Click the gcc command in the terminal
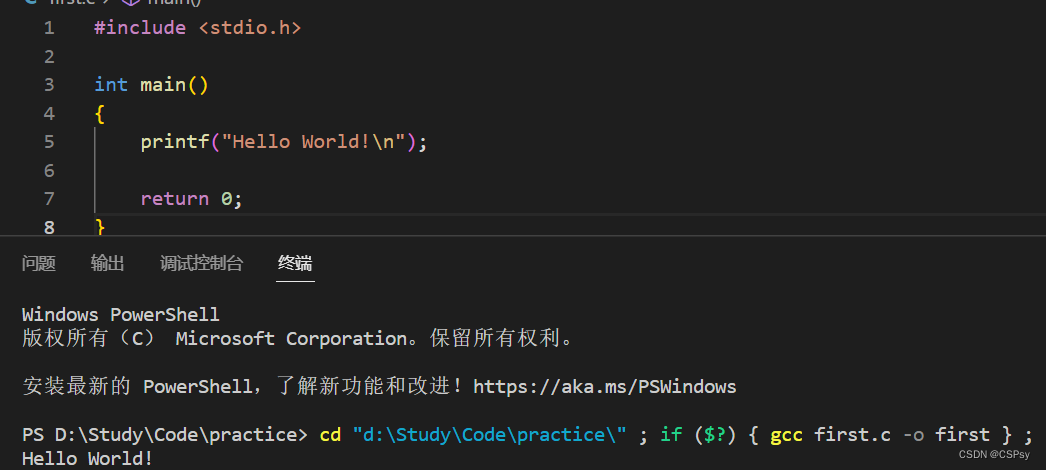The image size is (1046, 470). pos(787,435)
